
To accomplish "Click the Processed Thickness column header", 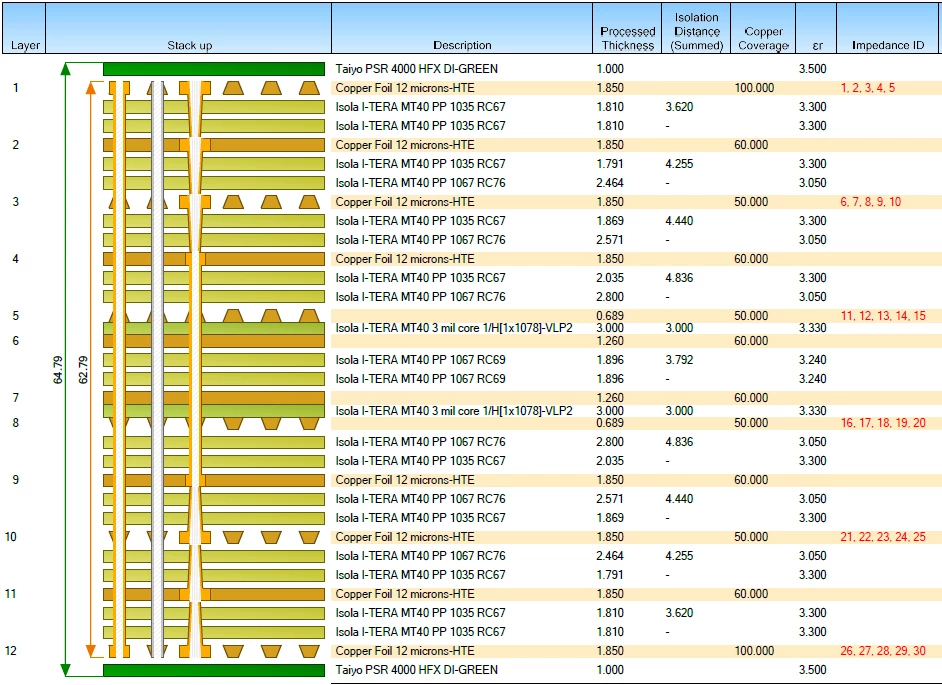I will 627,28.
